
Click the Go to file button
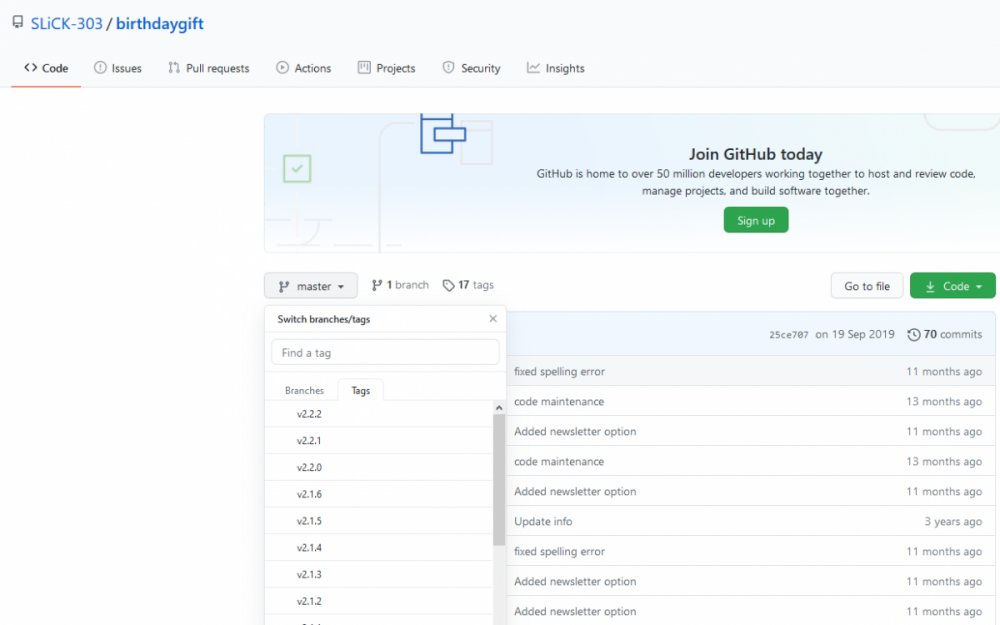click(866, 286)
